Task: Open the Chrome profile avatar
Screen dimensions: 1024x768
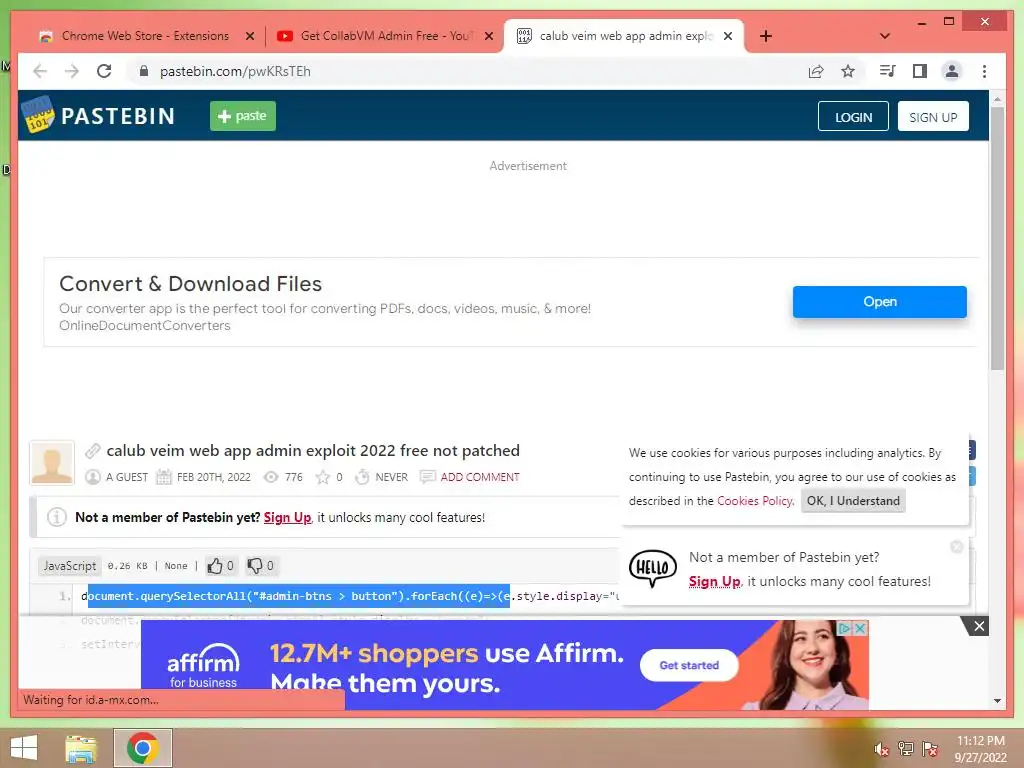Action: coord(952,71)
